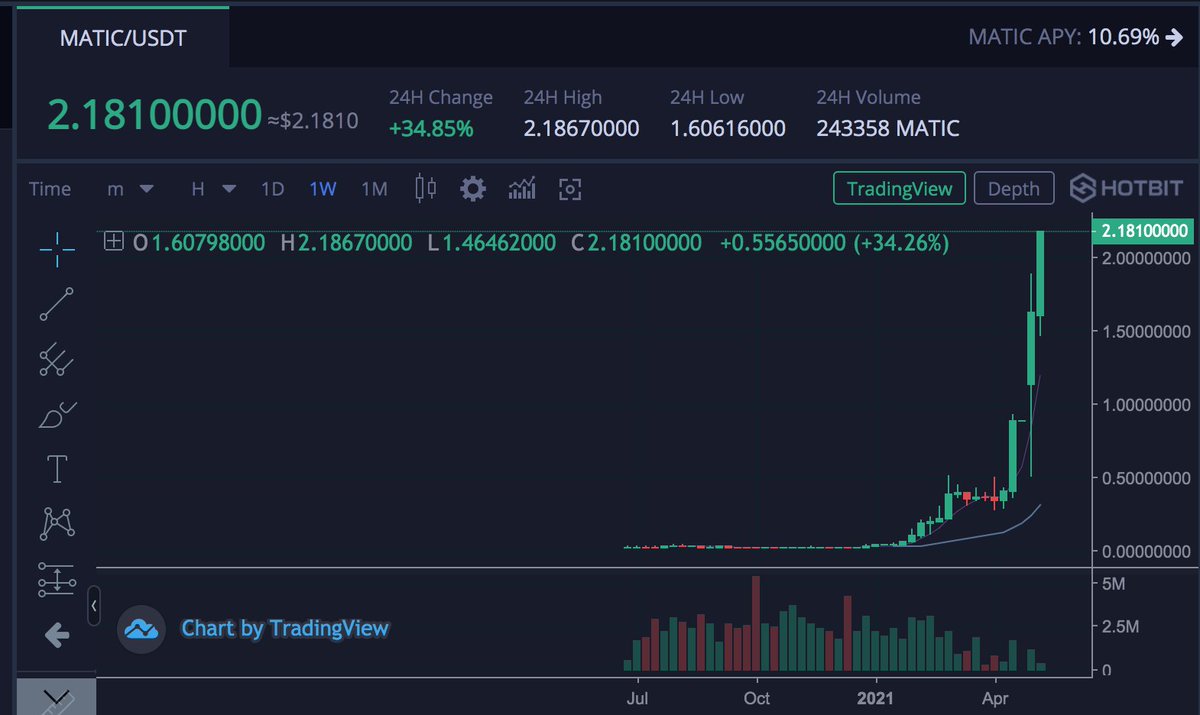Open the minutes interval dropdown
Screen dimensions: 1200x715
pos(130,188)
